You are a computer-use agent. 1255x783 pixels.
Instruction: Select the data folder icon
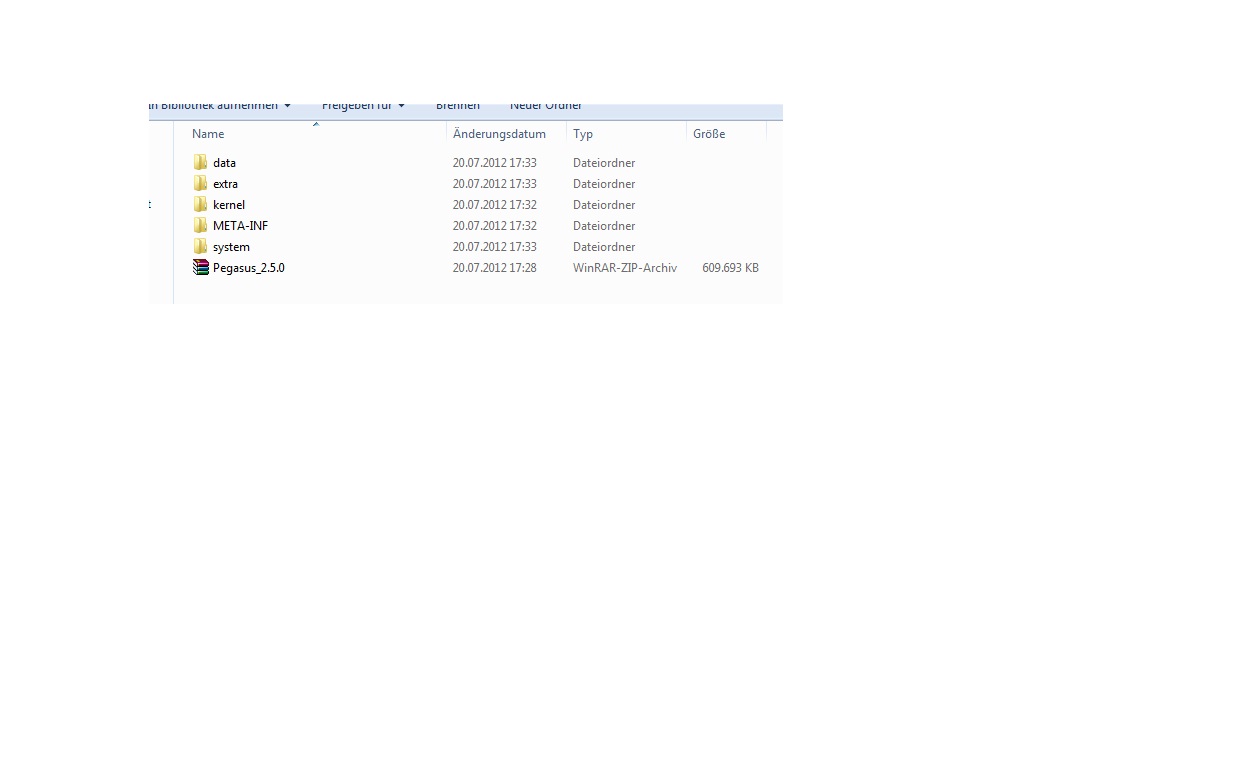pyautogui.click(x=200, y=162)
